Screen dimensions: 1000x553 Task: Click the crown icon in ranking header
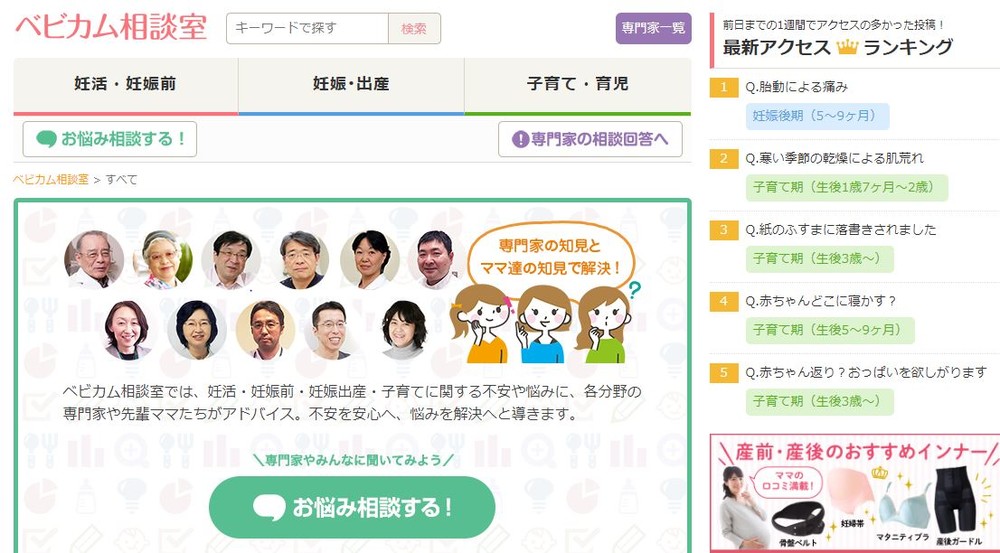[x=847, y=47]
